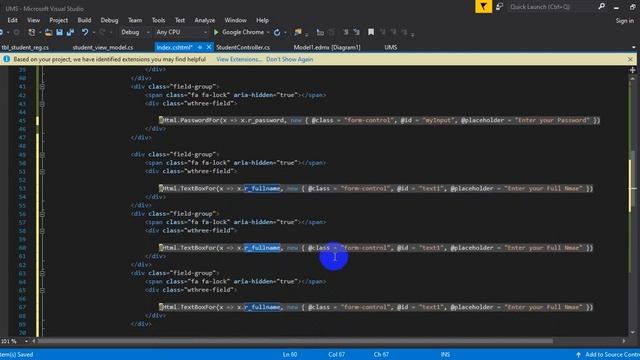Image resolution: width=640 pixels, height=360 pixels.
Task: Uncomment the selected lines icon
Action: pyautogui.click(x=357, y=32)
